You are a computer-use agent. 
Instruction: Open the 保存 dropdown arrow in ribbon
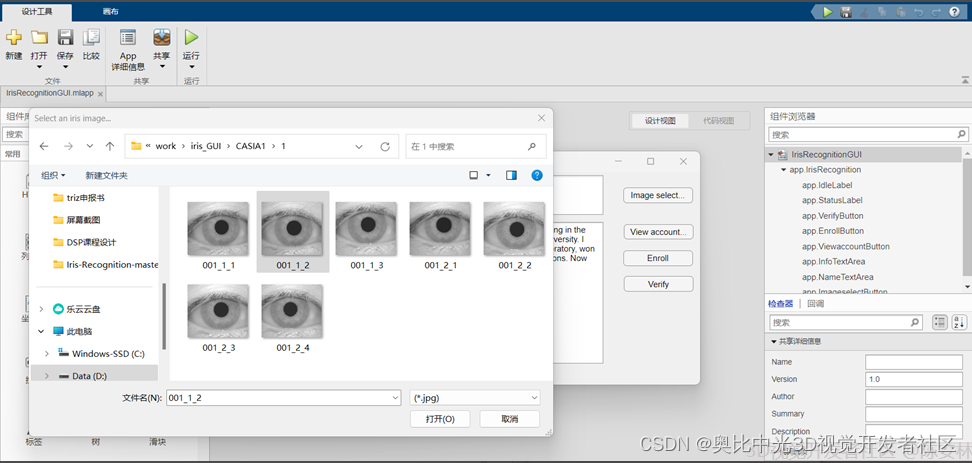point(65,67)
